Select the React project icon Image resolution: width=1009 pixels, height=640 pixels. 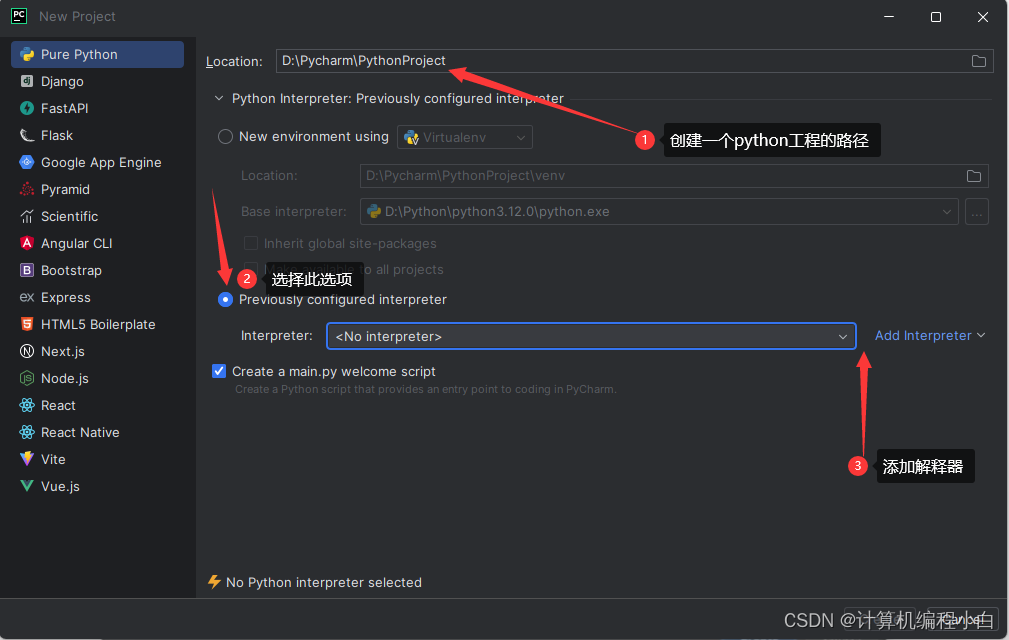(26, 405)
